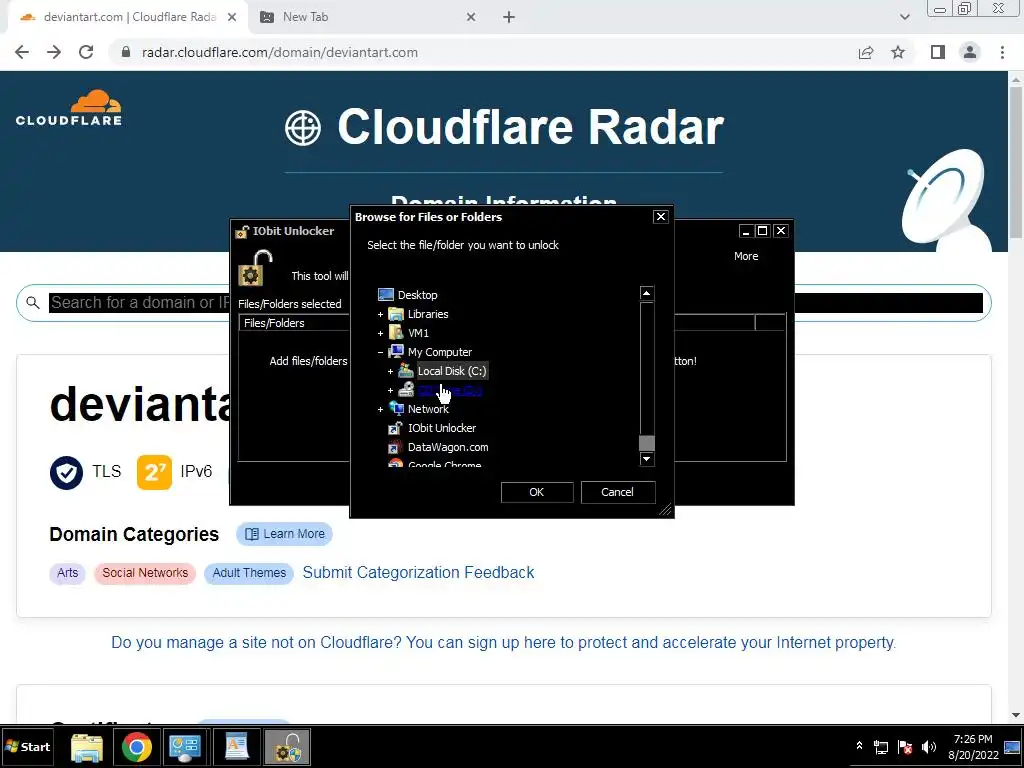Share this page icon
The image size is (1024, 768).
click(x=866, y=52)
